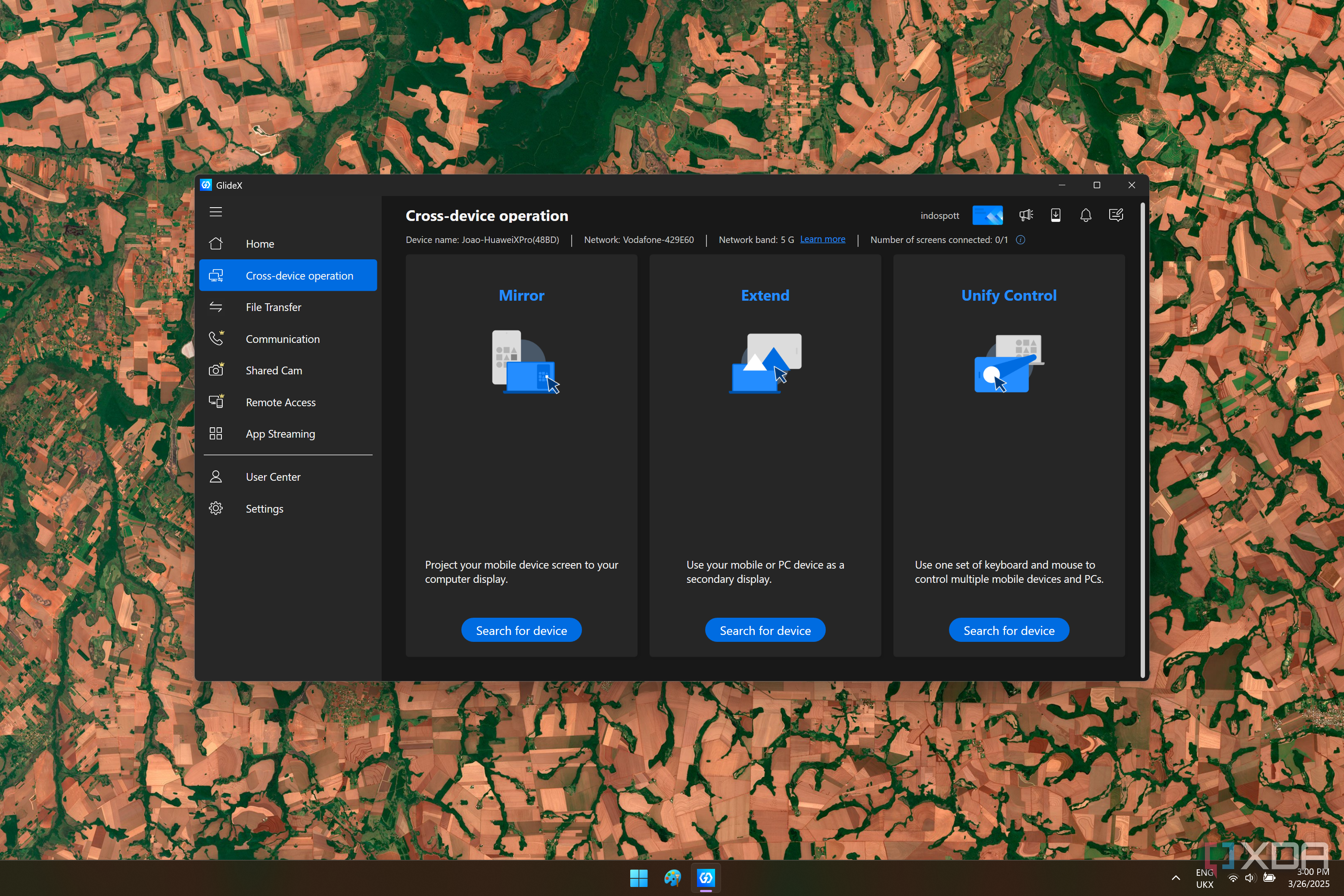Search for device under Unify Control
This screenshot has width=1344, height=896.
tap(1008, 630)
